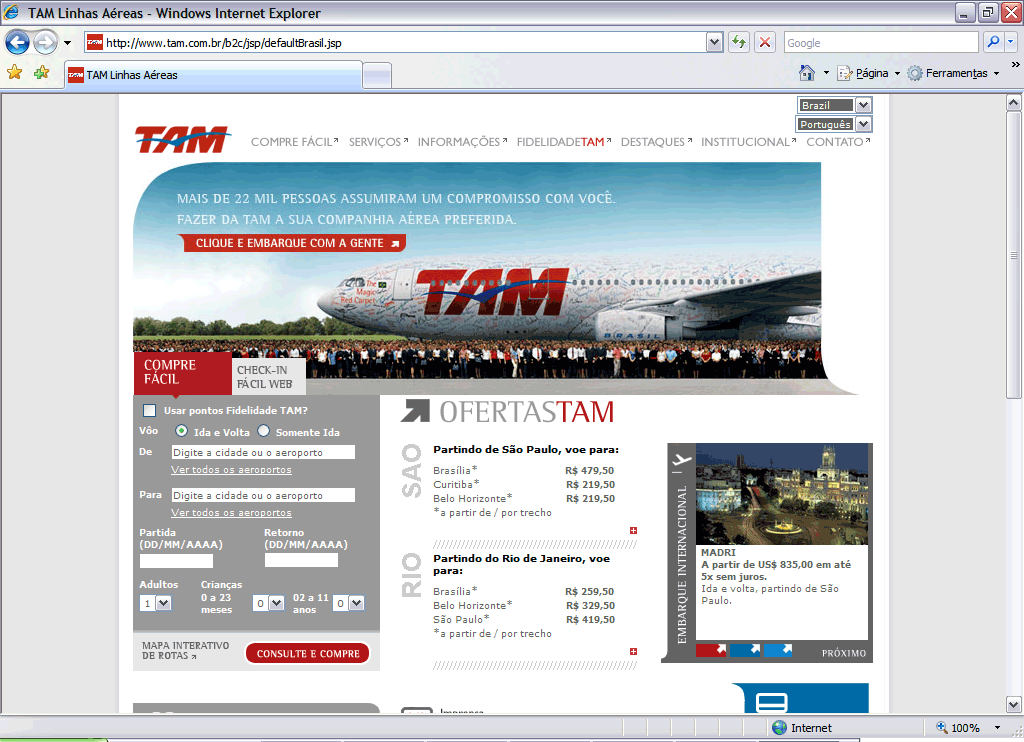This screenshot has height=742, width=1024.
Task: Open the 0 a 23 meses dropdown
Action: (268, 603)
